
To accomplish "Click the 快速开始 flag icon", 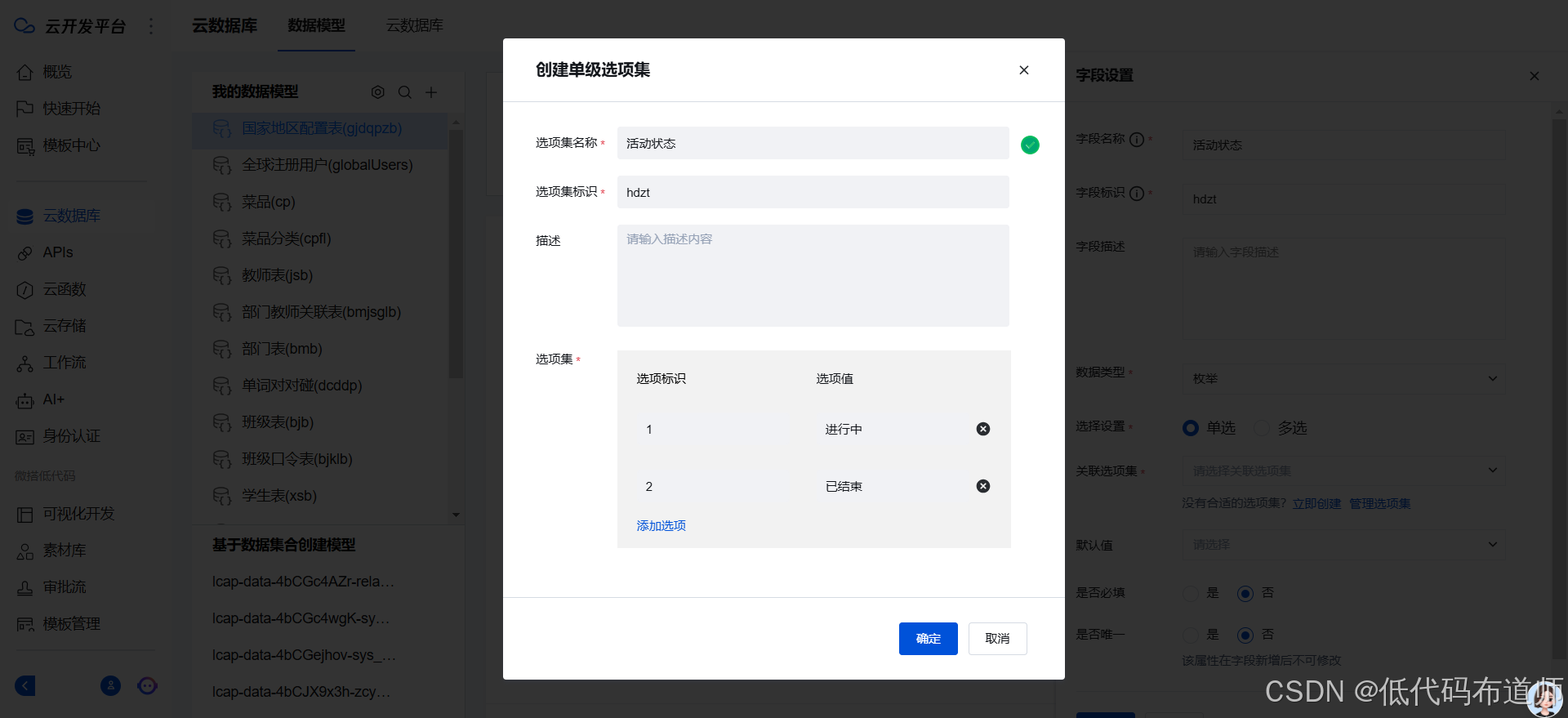I will tap(25, 109).
